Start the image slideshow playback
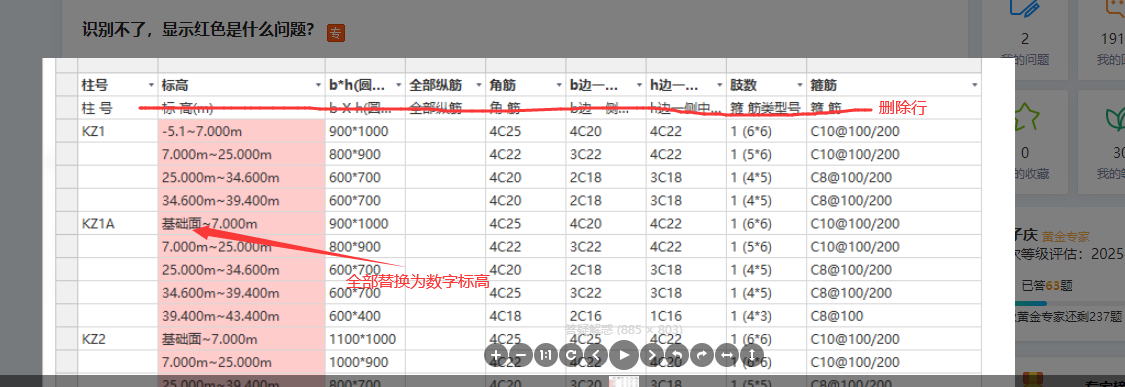Screen dimensions: 1125x387 click(x=625, y=355)
